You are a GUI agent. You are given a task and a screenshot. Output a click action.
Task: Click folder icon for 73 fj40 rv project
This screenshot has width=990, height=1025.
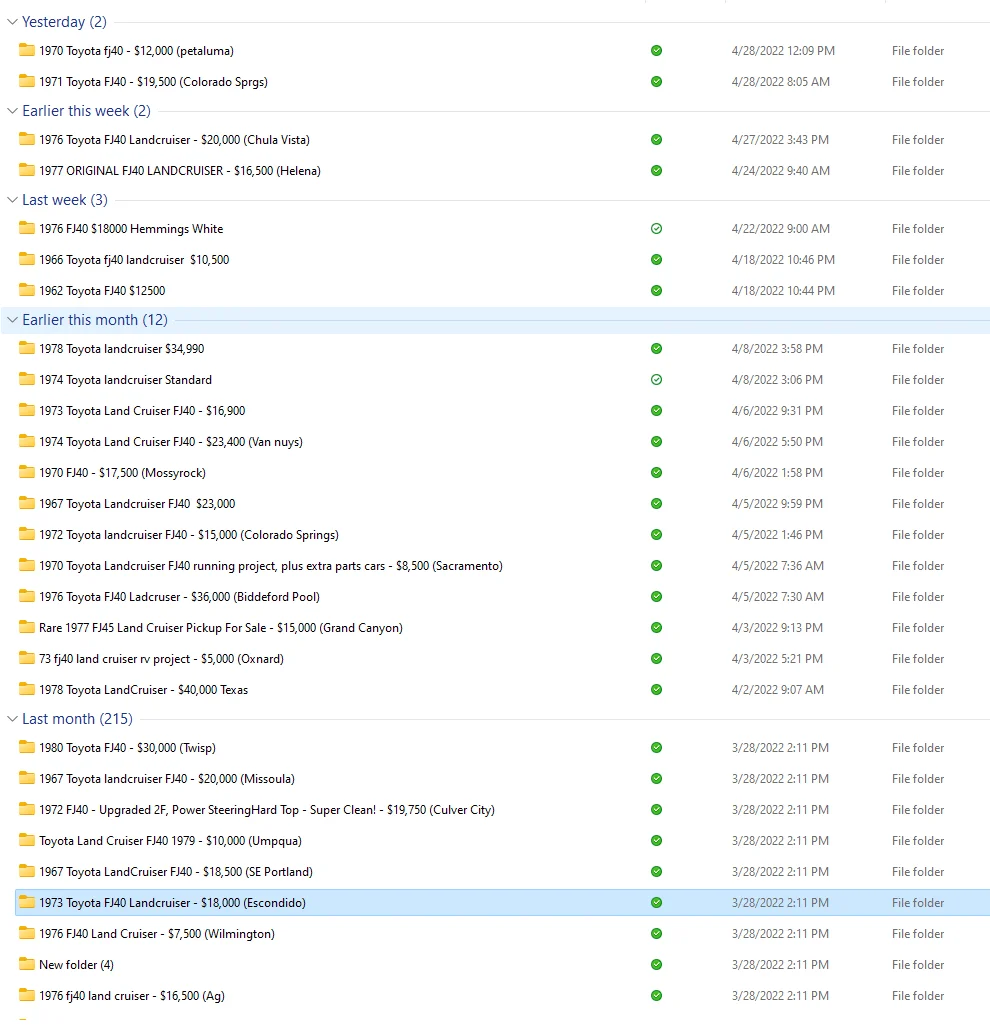[27, 658]
